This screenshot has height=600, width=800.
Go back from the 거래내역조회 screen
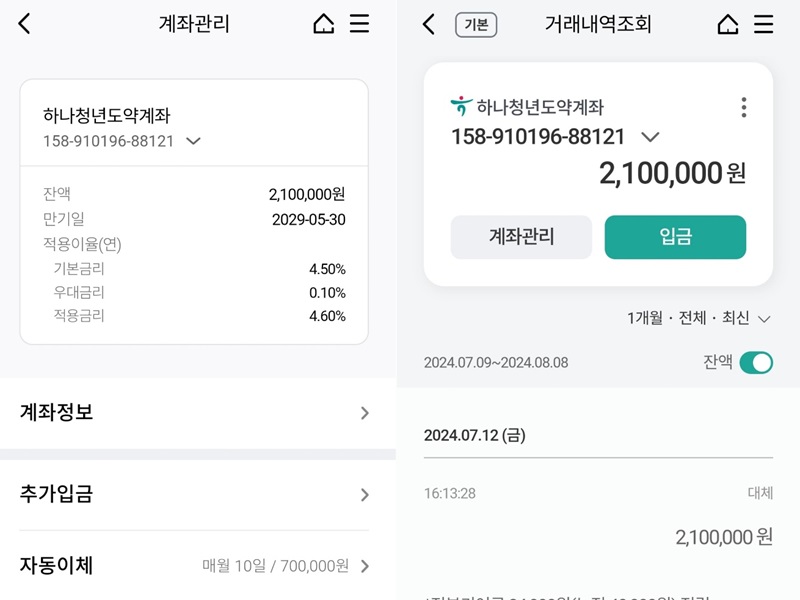(x=429, y=24)
